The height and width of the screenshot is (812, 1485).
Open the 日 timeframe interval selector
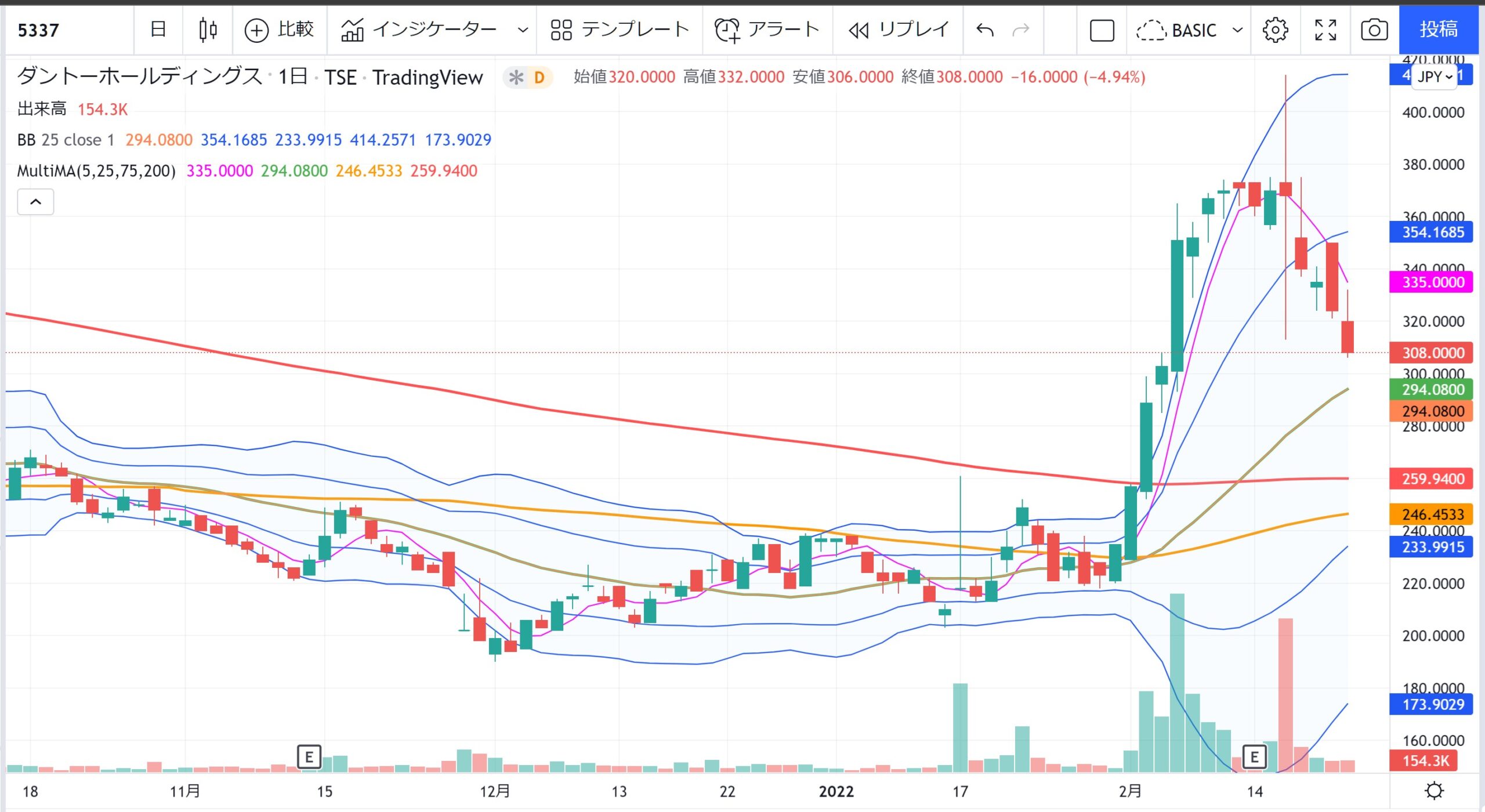click(x=158, y=30)
